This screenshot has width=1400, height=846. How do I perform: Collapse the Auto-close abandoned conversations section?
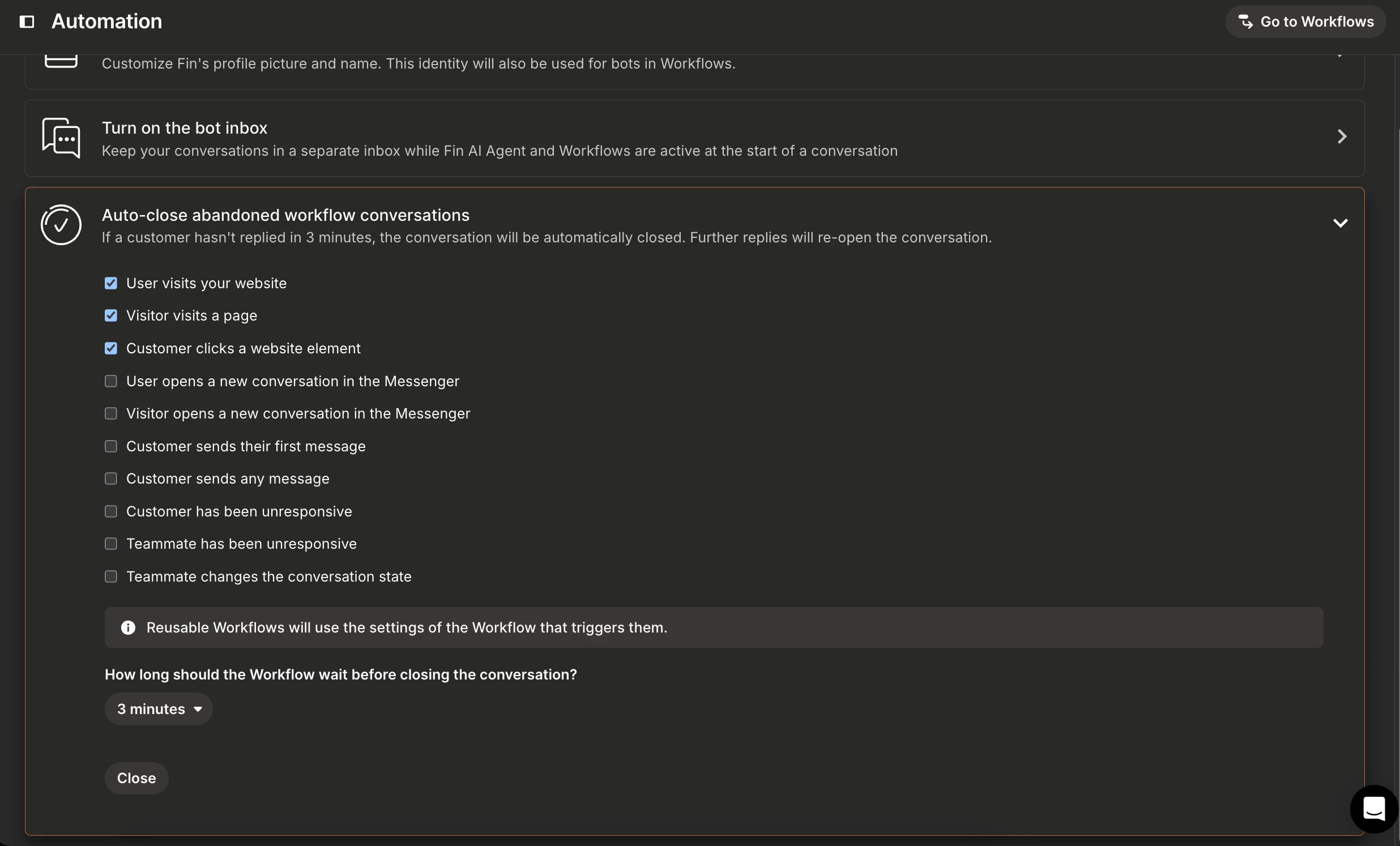tap(1341, 223)
